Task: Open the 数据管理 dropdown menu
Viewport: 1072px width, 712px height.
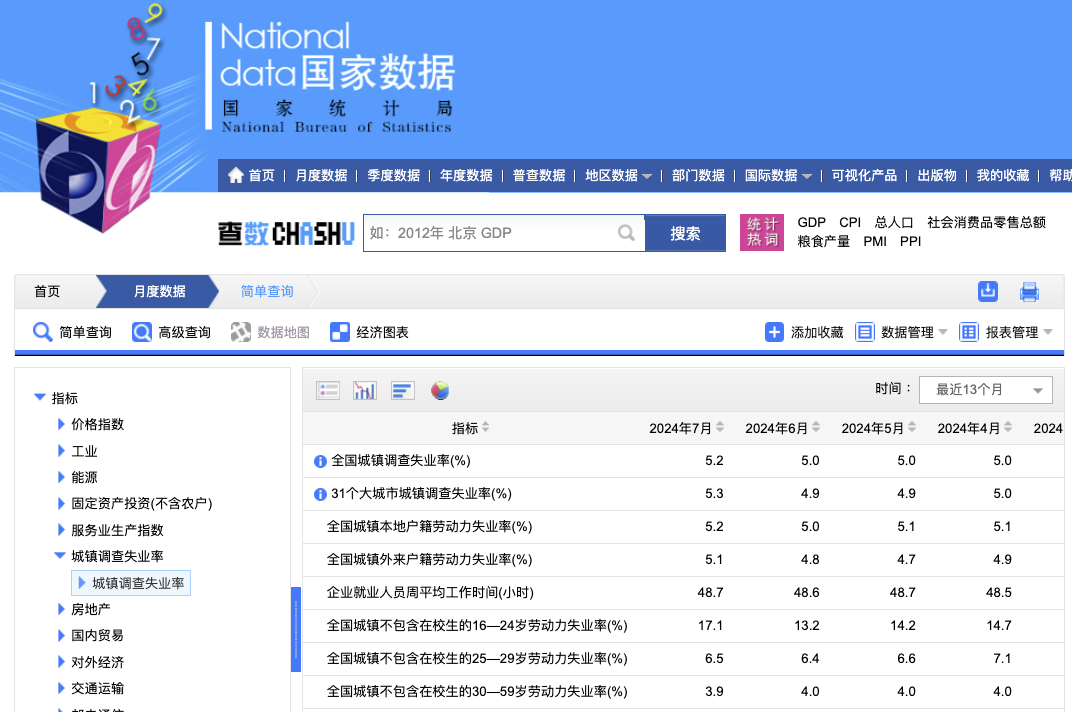Action: pyautogui.click(x=902, y=332)
